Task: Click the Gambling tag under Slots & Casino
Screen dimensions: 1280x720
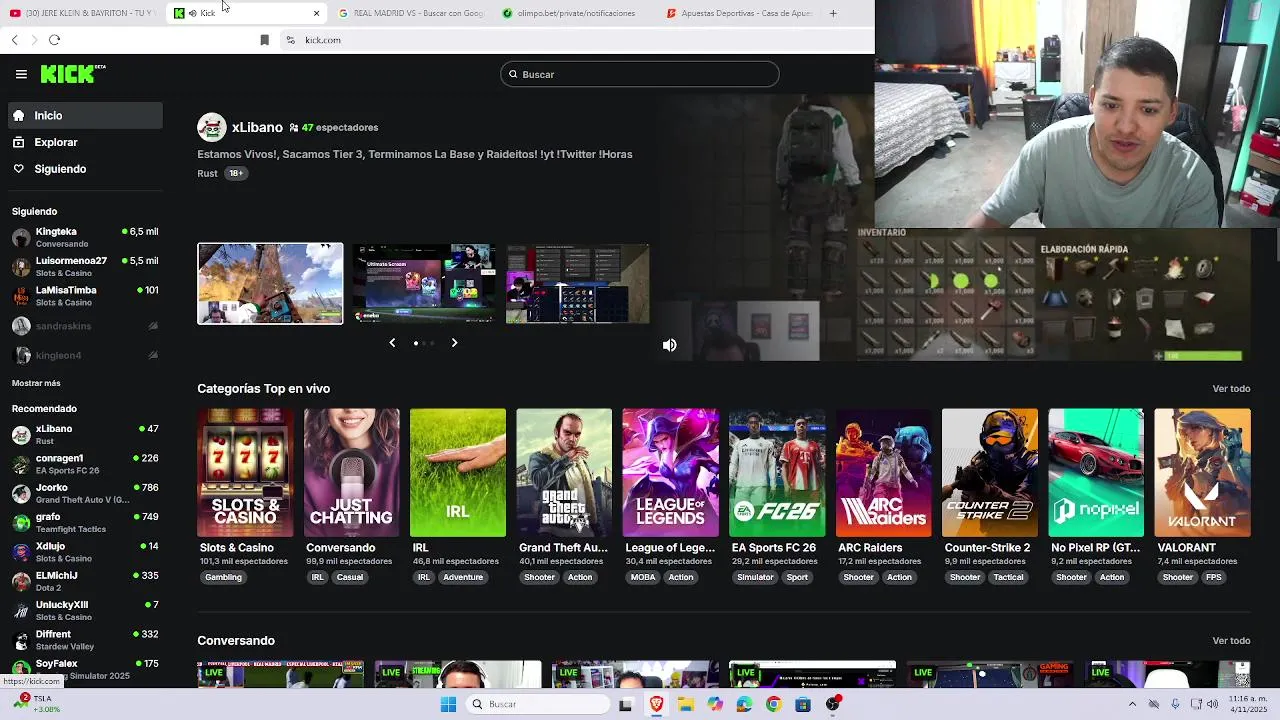Action: pos(223,577)
